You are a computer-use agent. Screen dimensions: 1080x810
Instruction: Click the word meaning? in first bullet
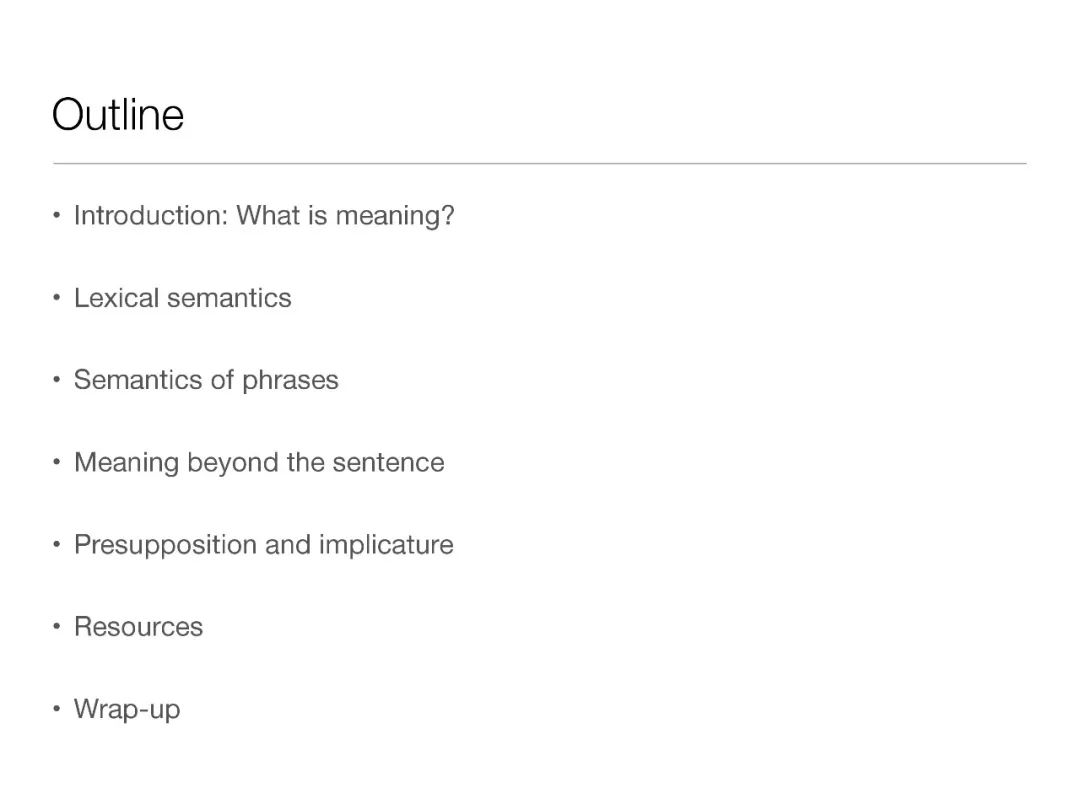point(395,217)
